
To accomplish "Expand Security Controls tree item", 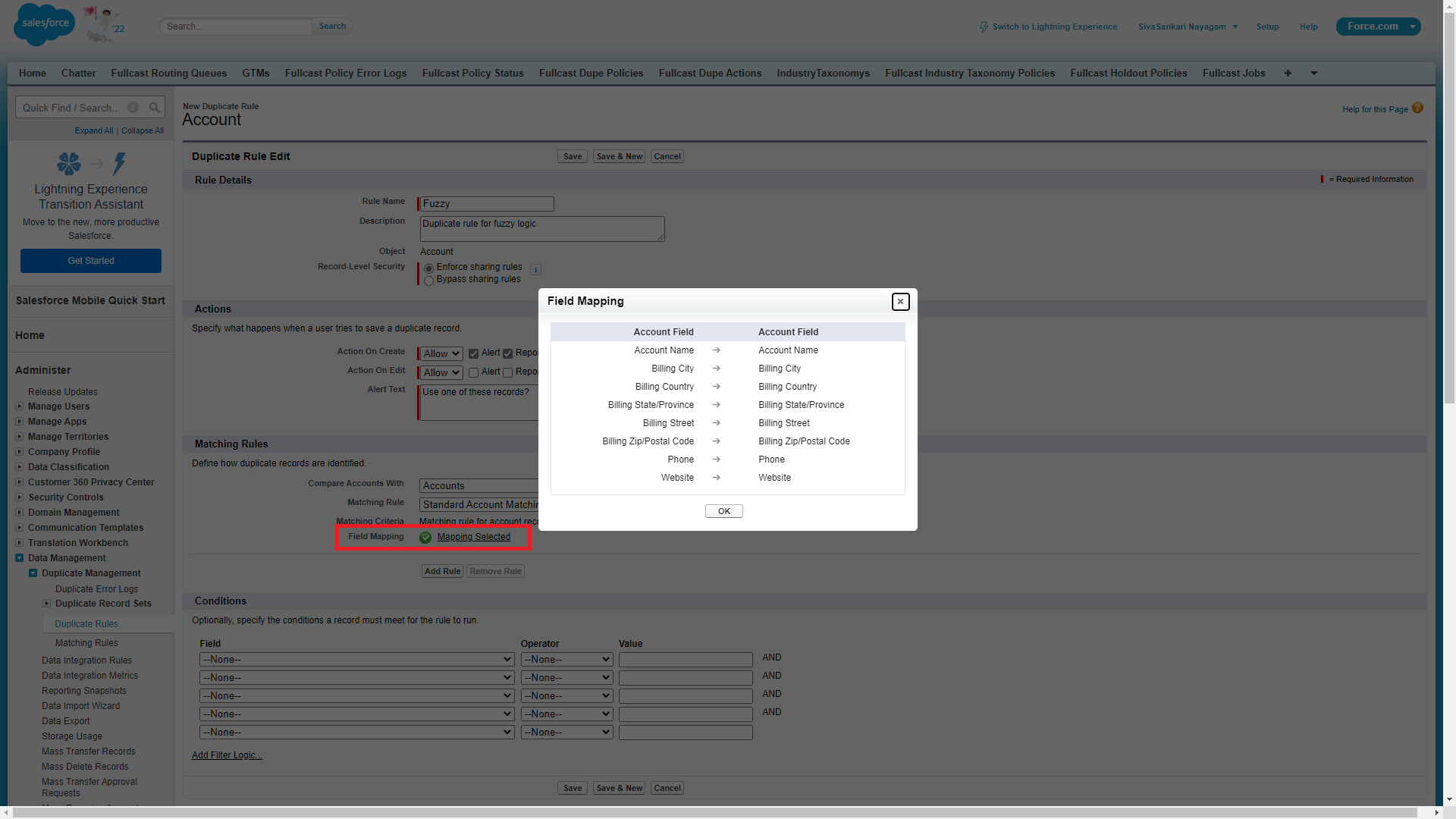I will pyautogui.click(x=20, y=497).
